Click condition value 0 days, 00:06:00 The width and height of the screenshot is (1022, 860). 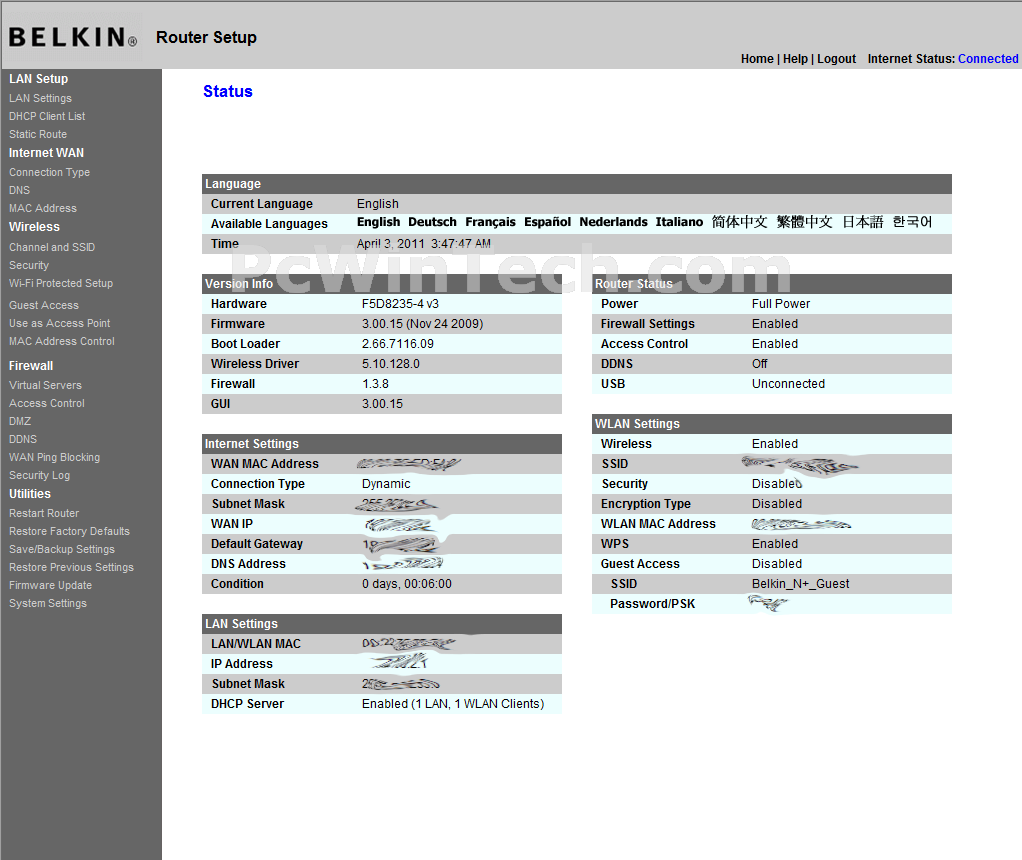point(407,584)
